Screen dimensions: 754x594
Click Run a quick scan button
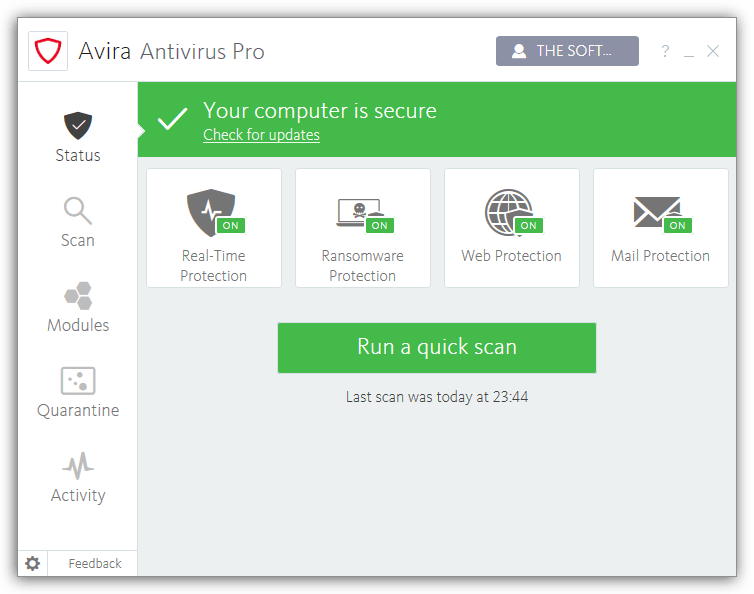437,347
